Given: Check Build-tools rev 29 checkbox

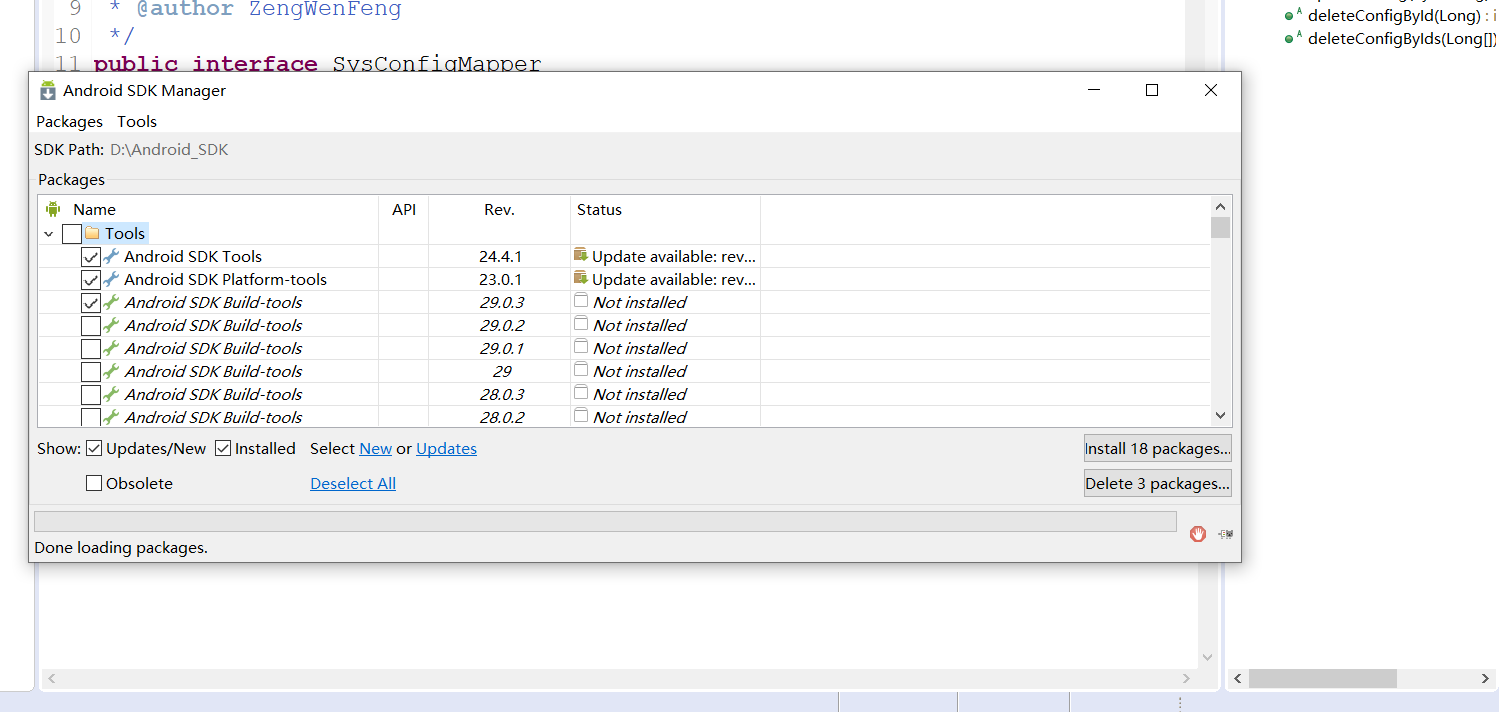Looking at the screenshot, I should [x=90, y=372].
